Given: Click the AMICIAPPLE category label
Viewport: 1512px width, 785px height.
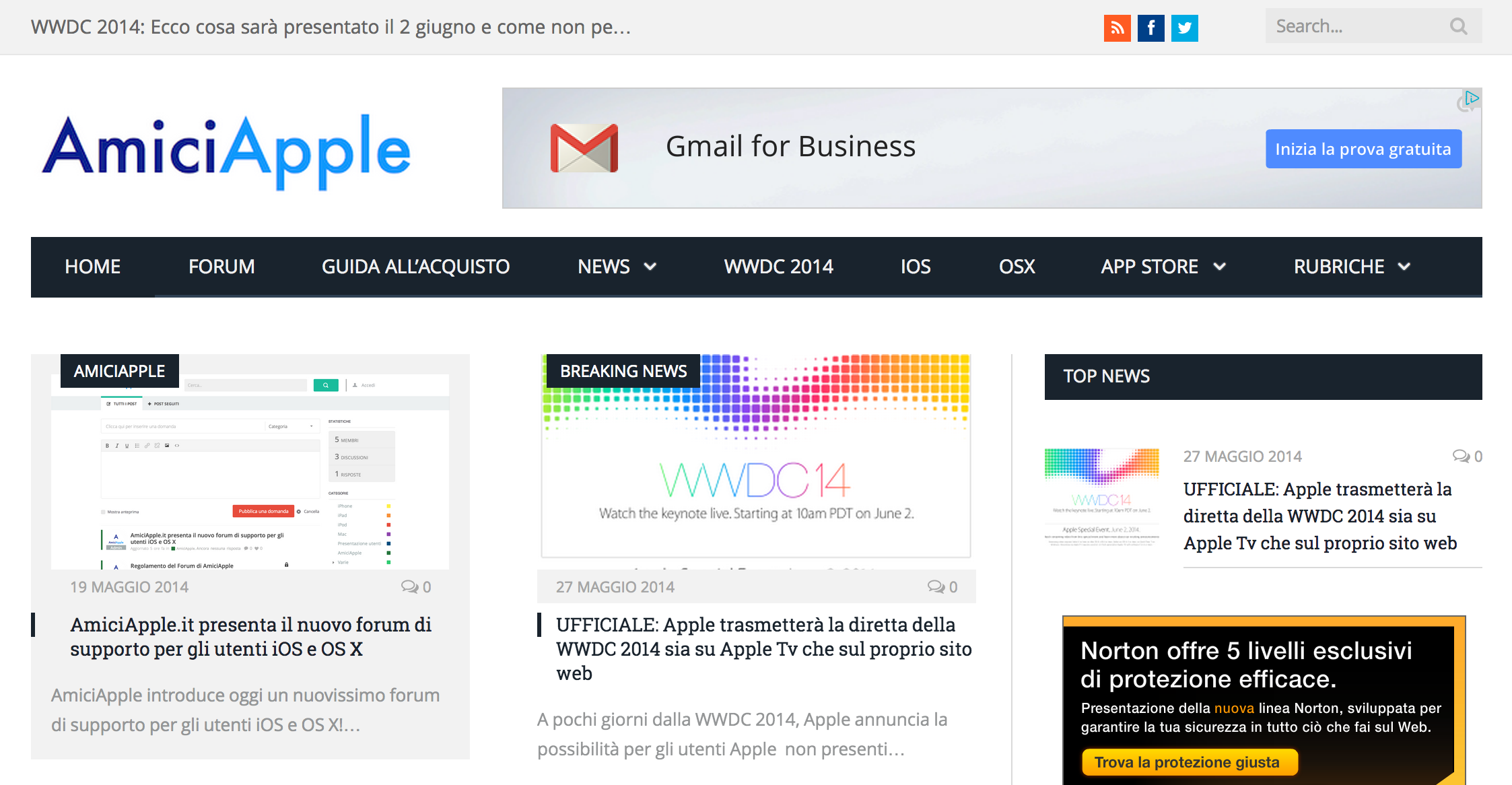Looking at the screenshot, I should 120,371.
